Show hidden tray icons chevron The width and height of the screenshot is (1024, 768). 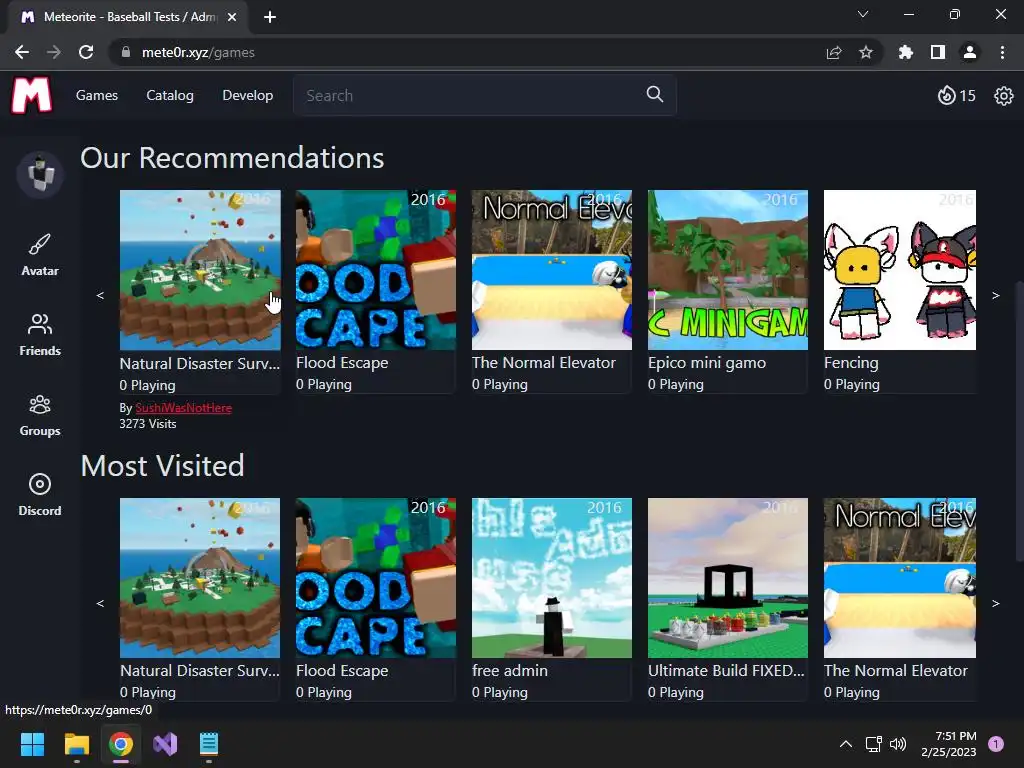point(846,744)
